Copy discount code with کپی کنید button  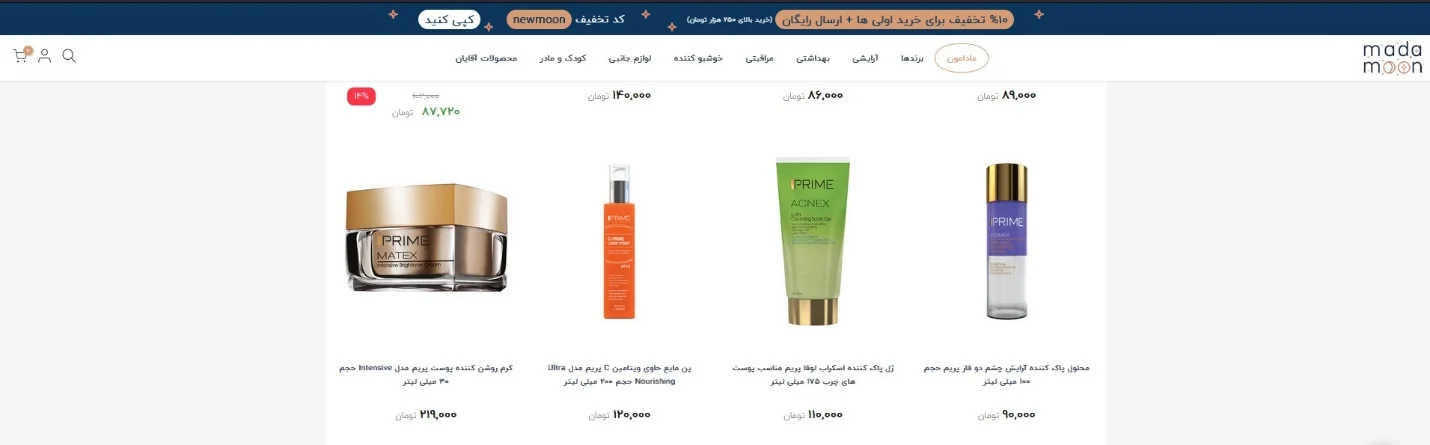tap(449, 19)
